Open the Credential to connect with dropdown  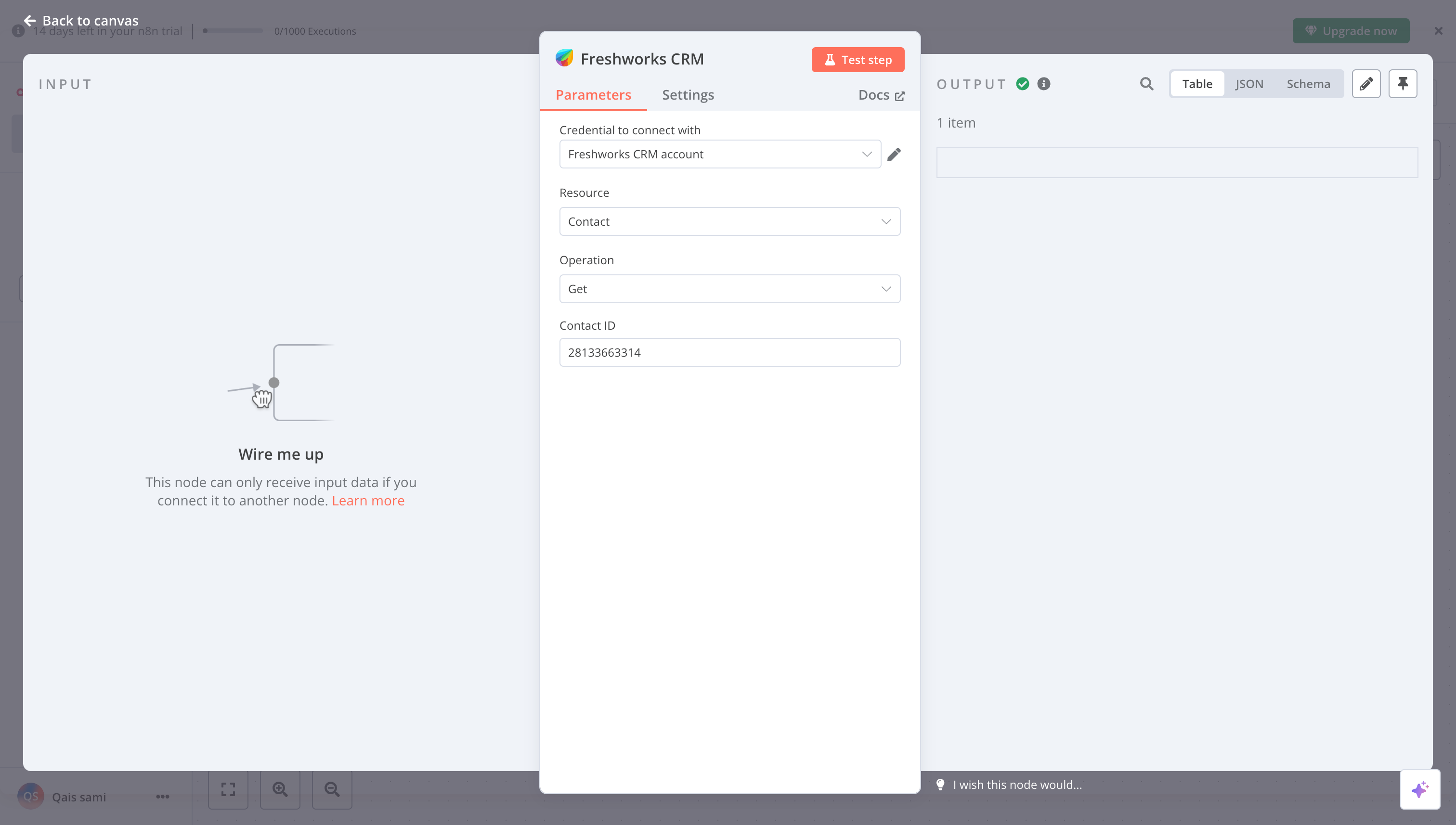(x=719, y=154)
